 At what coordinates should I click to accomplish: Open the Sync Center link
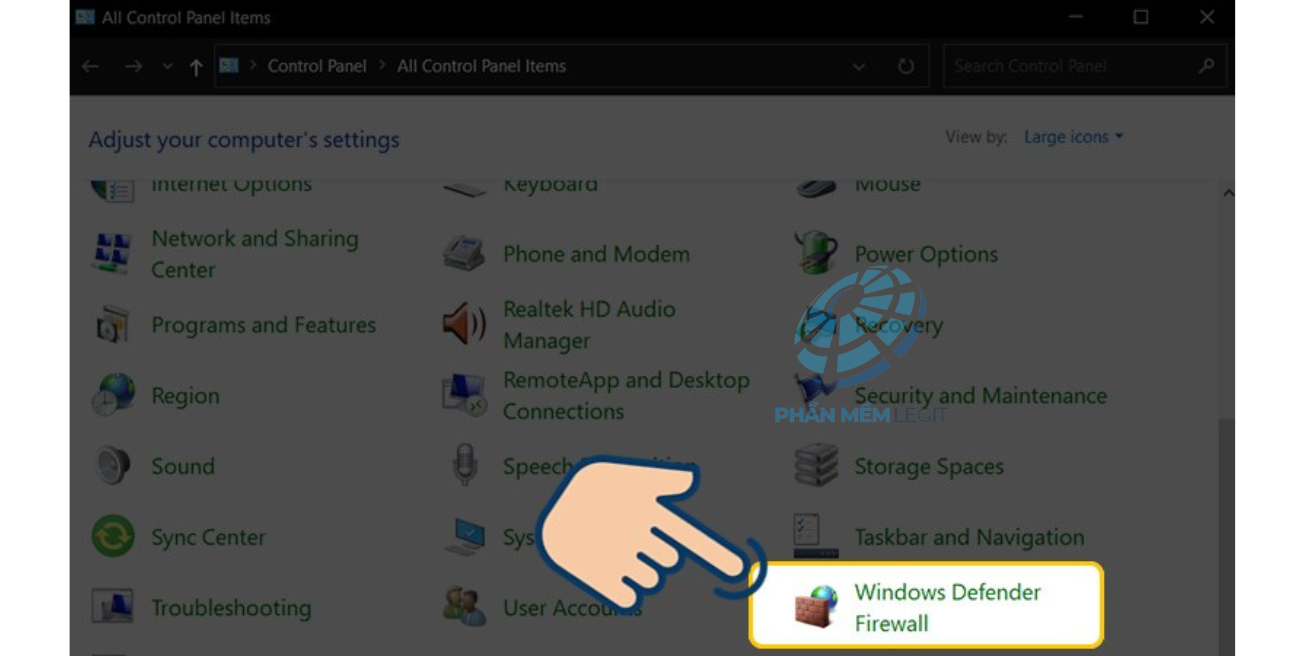pos(208,537)
